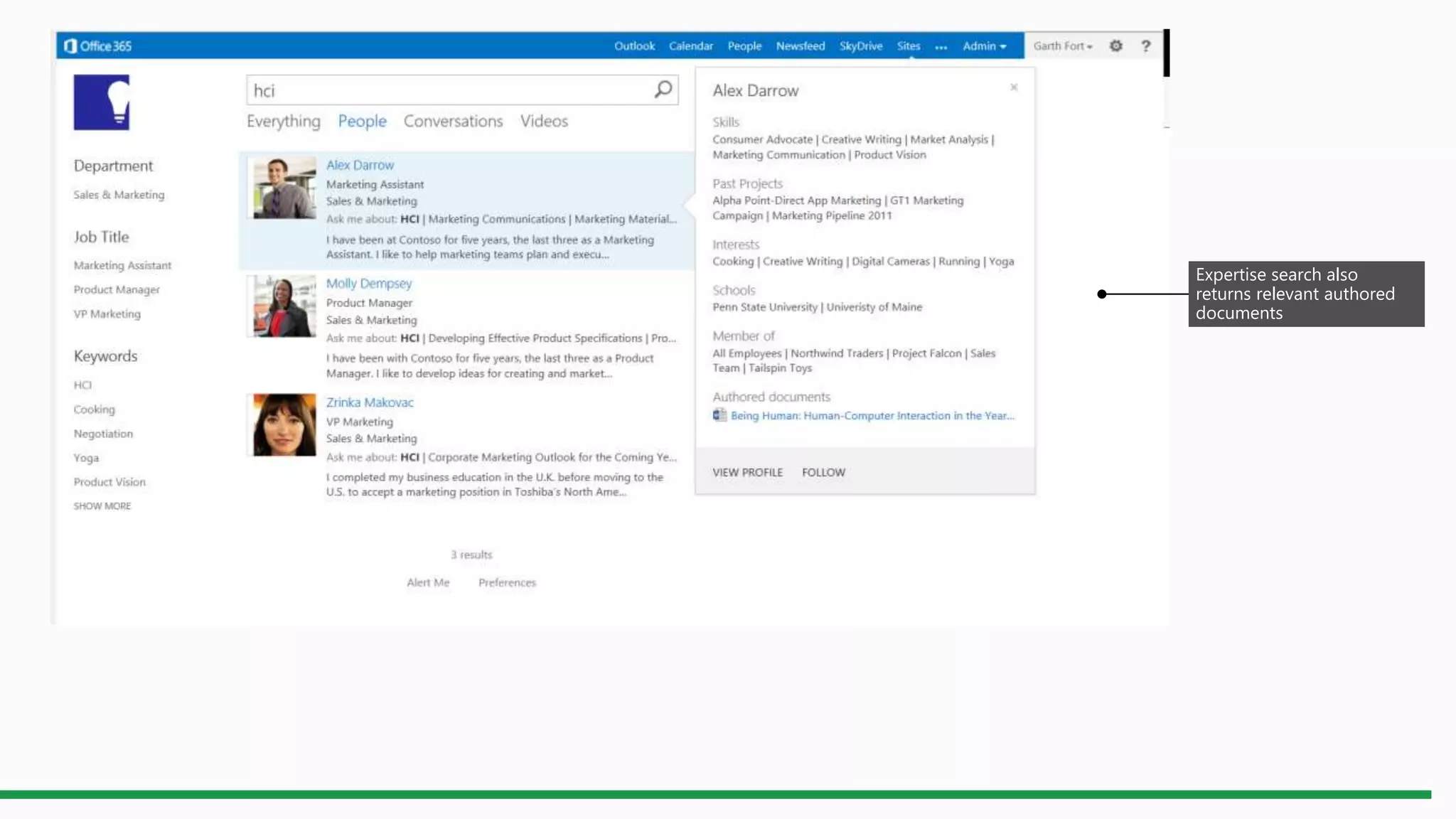Open the navigation ellipsis menu
Viewport: 1456px width, 819px height.
coord(941,47)
